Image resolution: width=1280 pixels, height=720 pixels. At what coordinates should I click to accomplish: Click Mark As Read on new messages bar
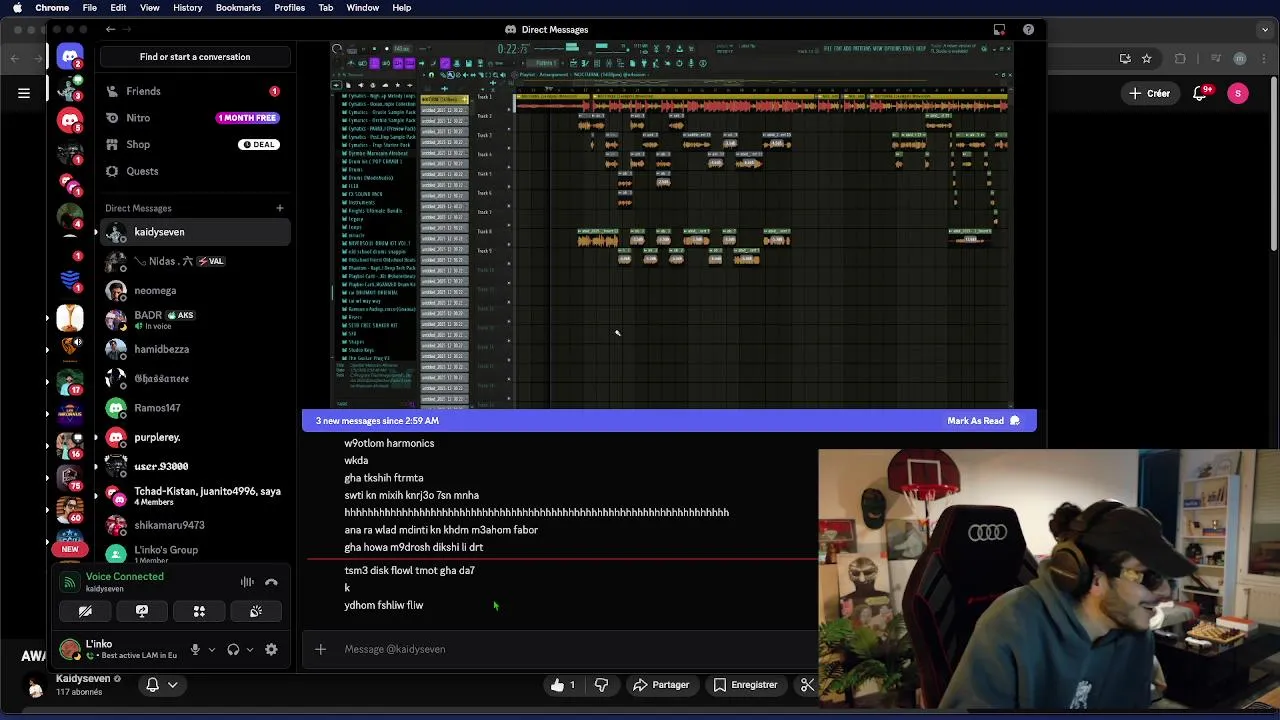point(983,421)
